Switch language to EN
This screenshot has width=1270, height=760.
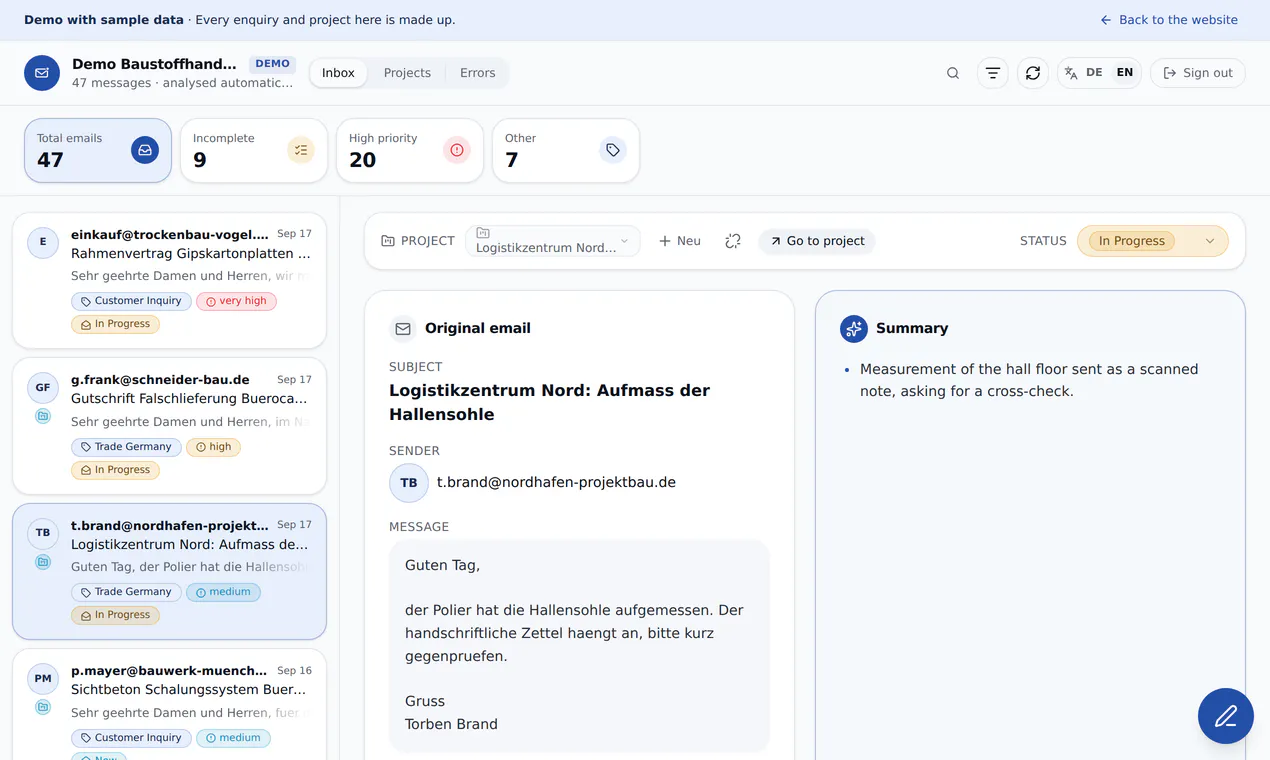click(1125, 73)
